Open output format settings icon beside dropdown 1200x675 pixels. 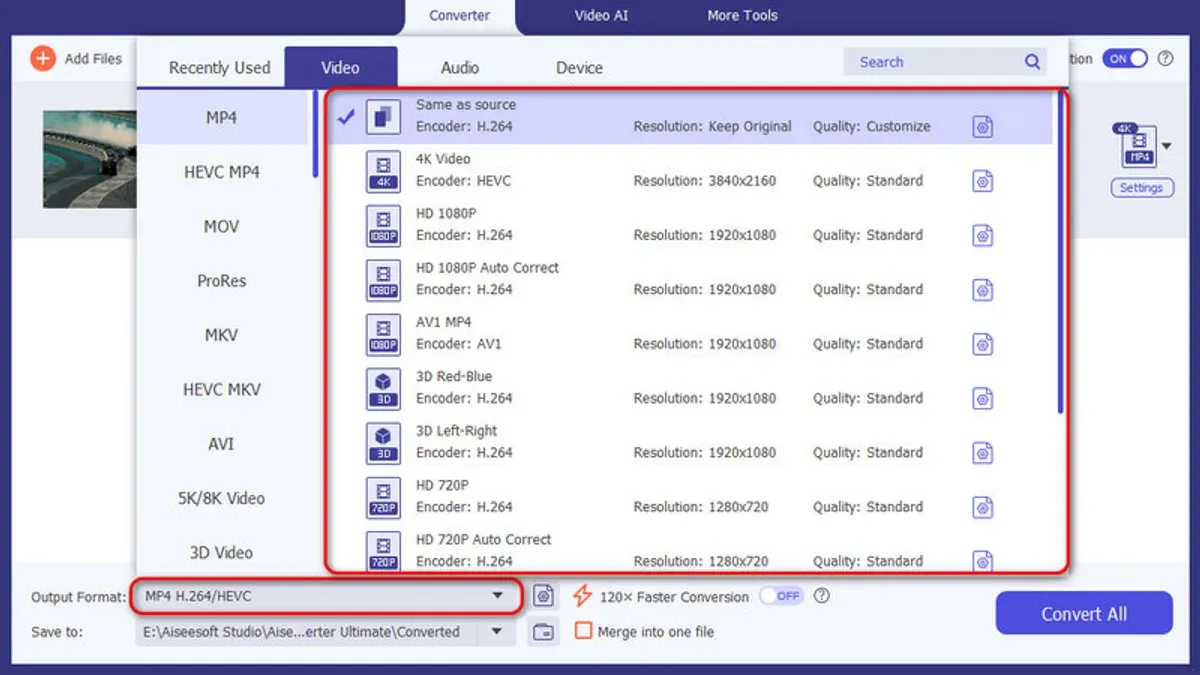point(543,596)
